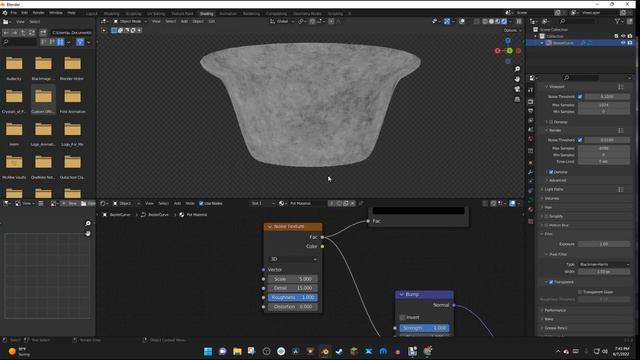The image size is (640, 360).
Task: Collapse the Bump node header
Action: coord(401,294)
